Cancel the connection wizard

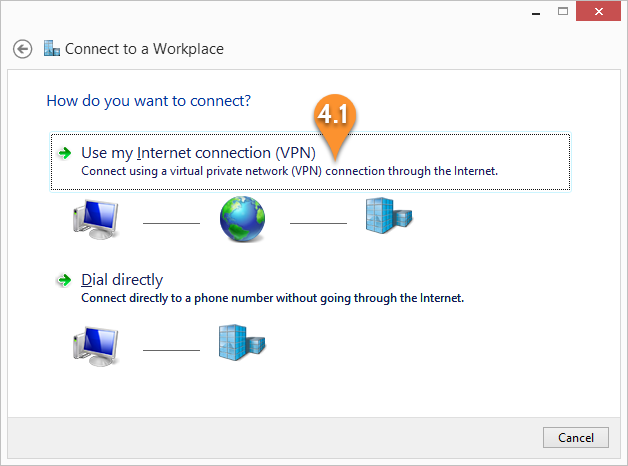coord(576,438)
